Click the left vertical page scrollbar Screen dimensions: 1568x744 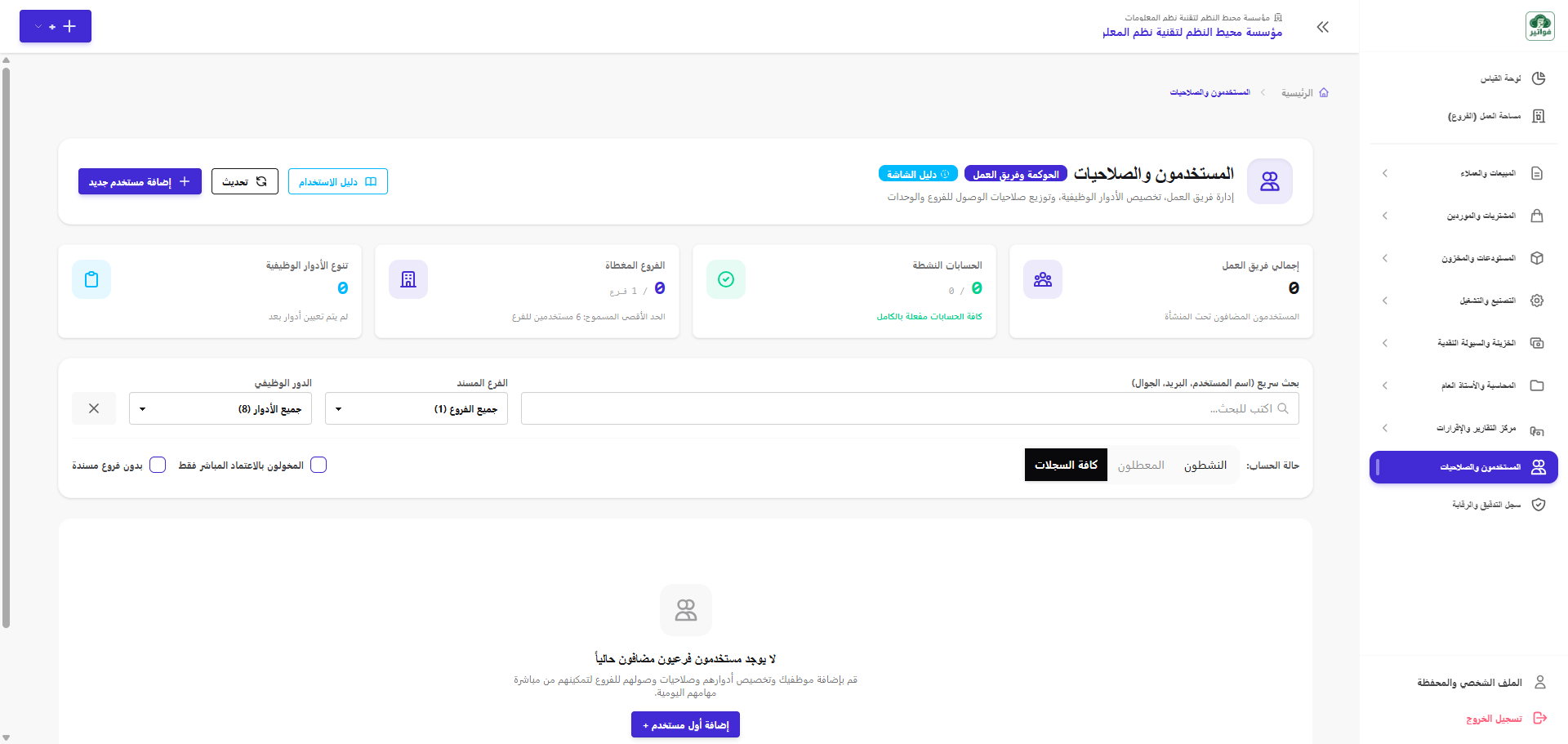click(6, 347)
